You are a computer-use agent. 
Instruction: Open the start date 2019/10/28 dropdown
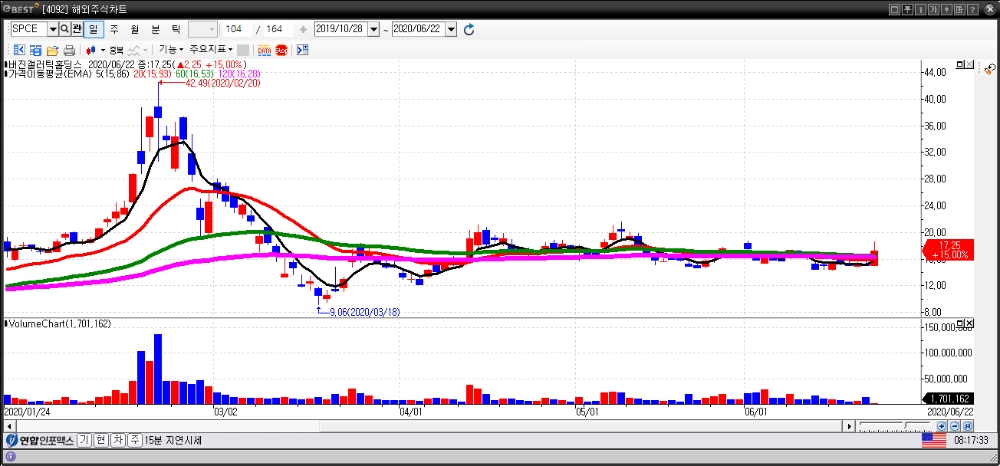[374, 30]
